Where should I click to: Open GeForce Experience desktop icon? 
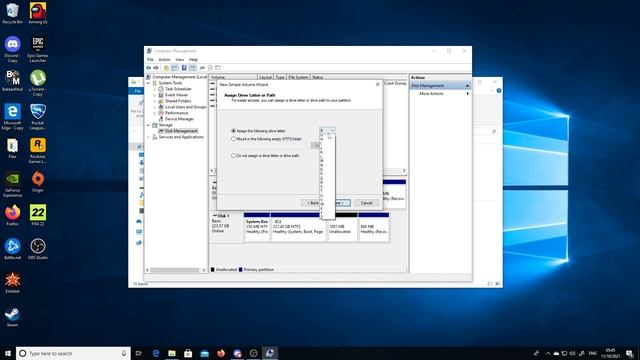(x=12, y=184)
